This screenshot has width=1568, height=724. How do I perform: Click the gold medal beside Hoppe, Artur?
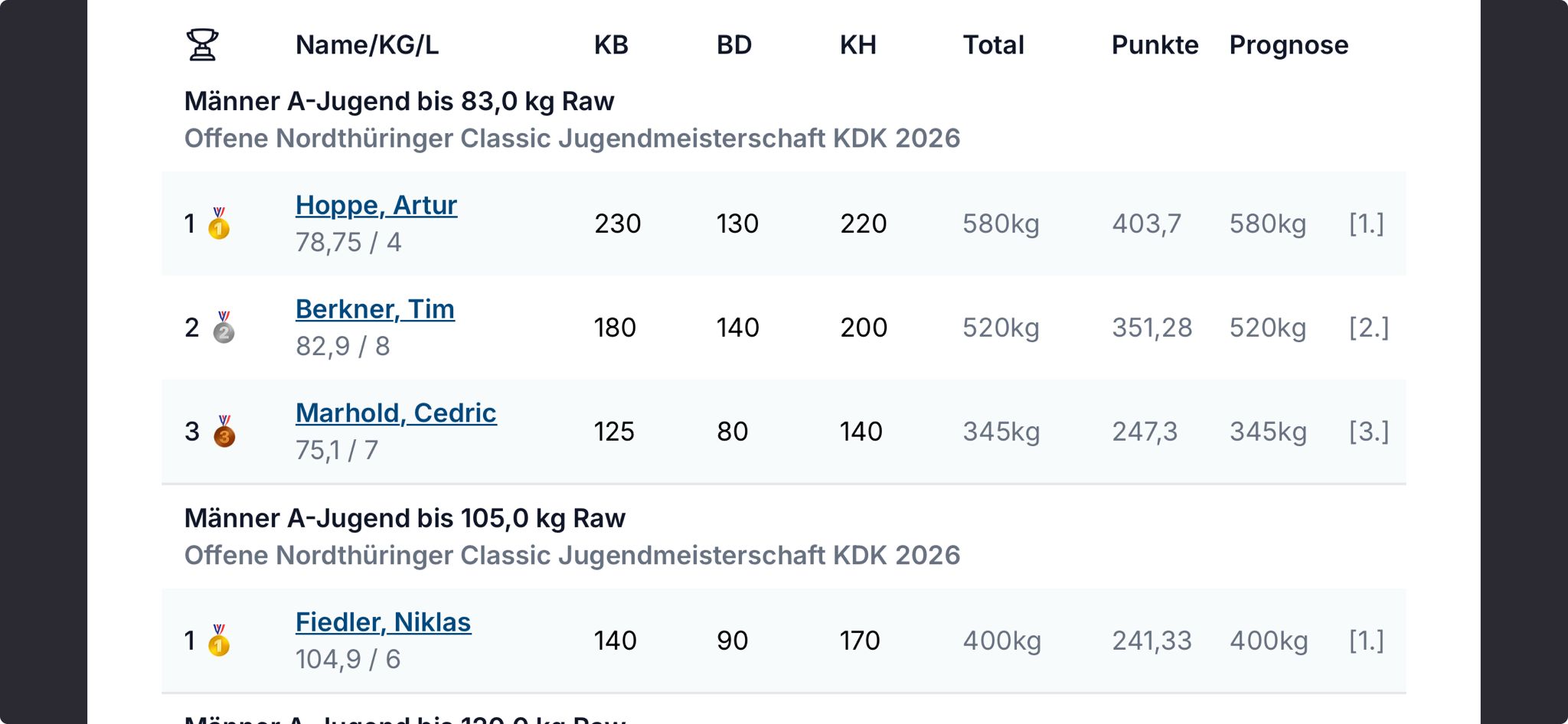(x=219, y=223)
